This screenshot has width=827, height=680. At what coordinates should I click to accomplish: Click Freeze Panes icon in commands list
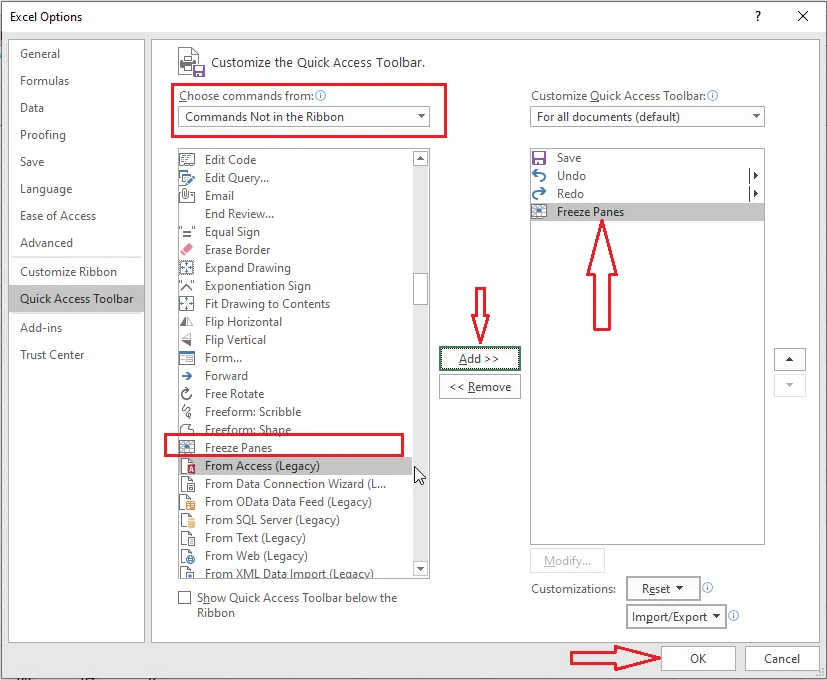187,447
